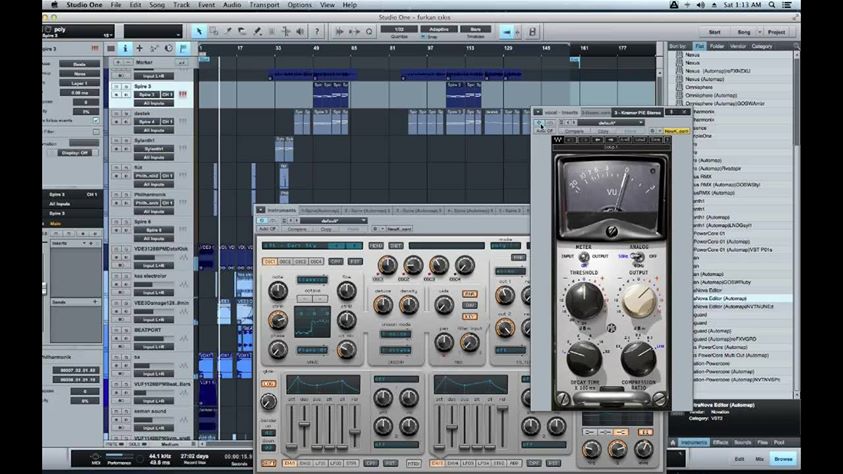Select the Spire 3 track header
The image size is (843, 474).
[x=151, y=95]
